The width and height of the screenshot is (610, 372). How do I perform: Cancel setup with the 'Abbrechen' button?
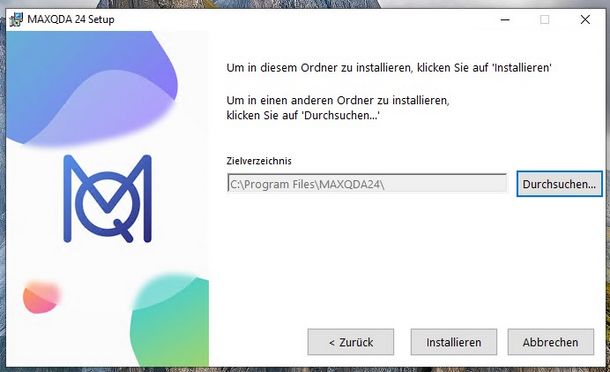[x=550, y=342]
